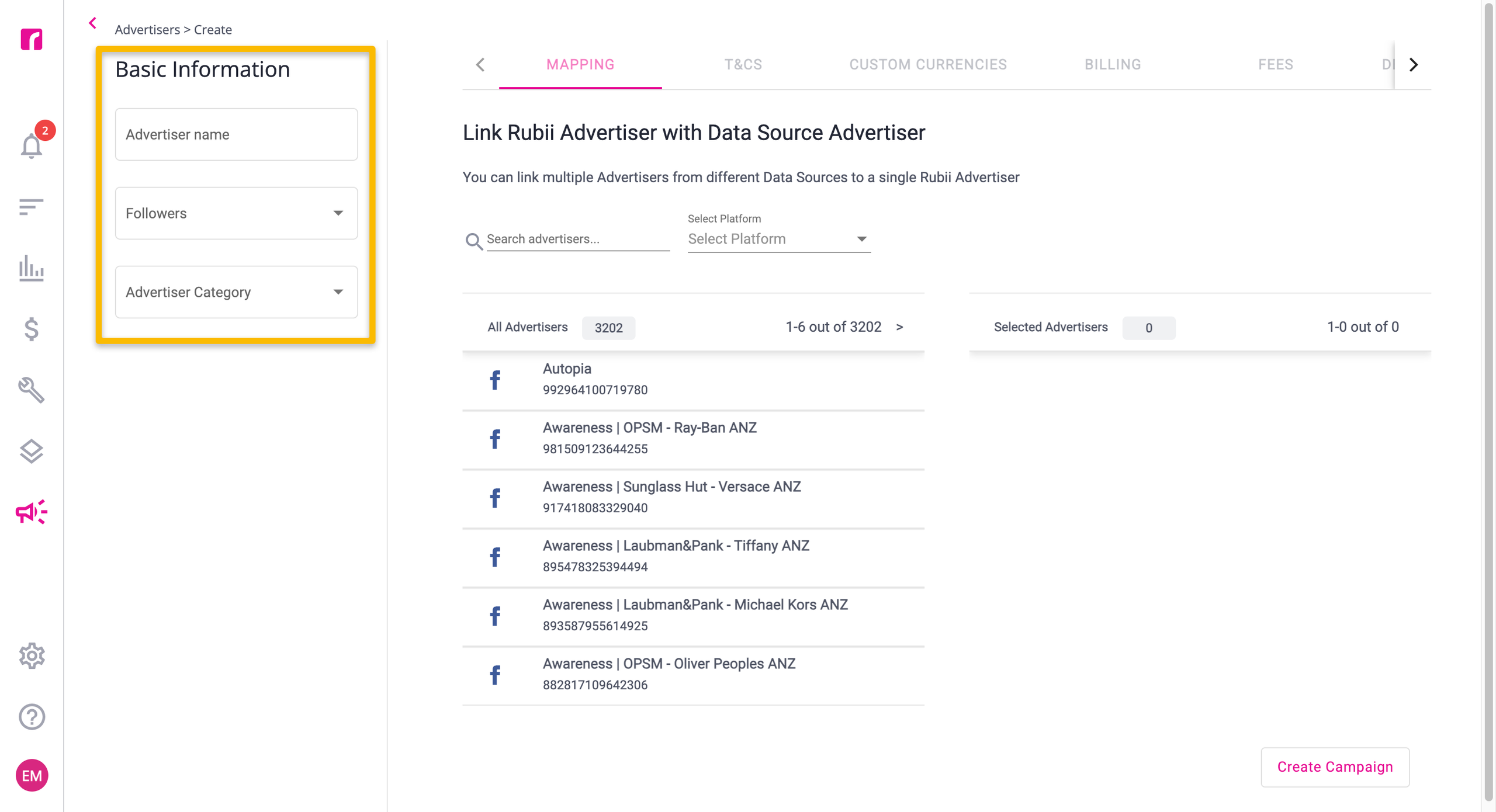Click the 1-6 out of 3202 text
Viewport: 1496px width, 812px height.
click(x=833, y=327)
